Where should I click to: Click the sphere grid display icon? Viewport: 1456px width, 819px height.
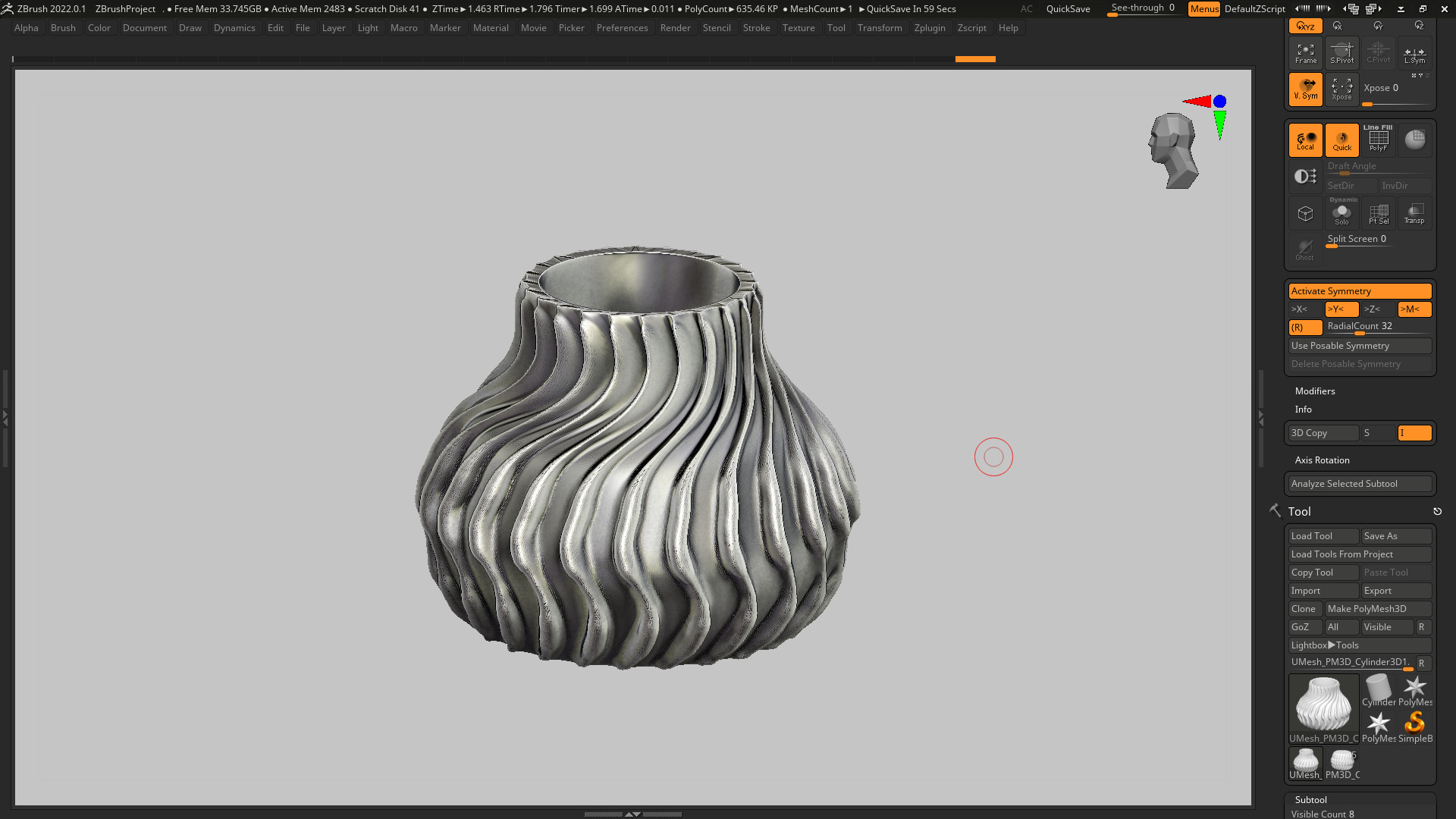coord(1414,140)
